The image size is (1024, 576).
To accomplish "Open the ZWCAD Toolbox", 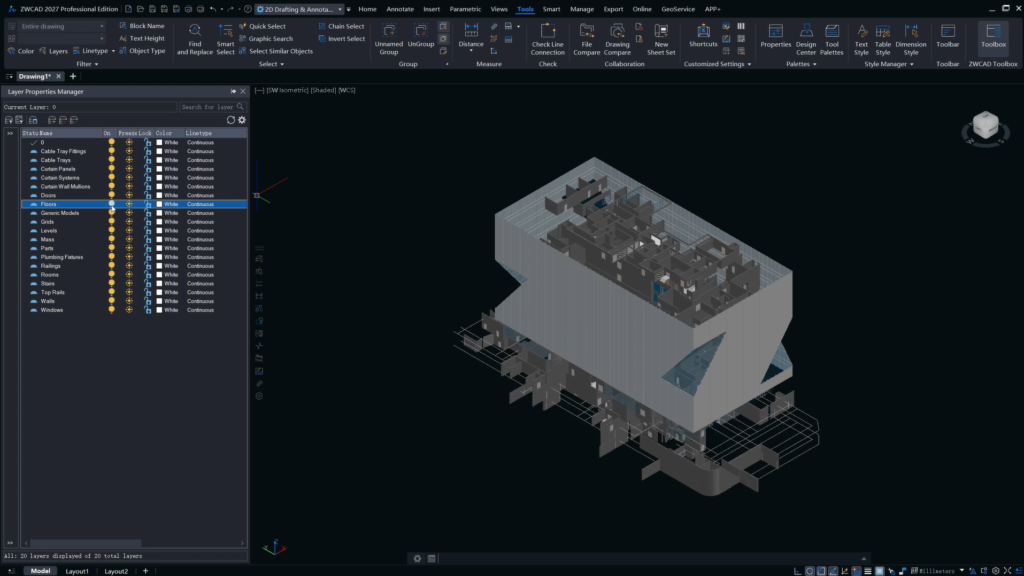I will click(993, 36).
